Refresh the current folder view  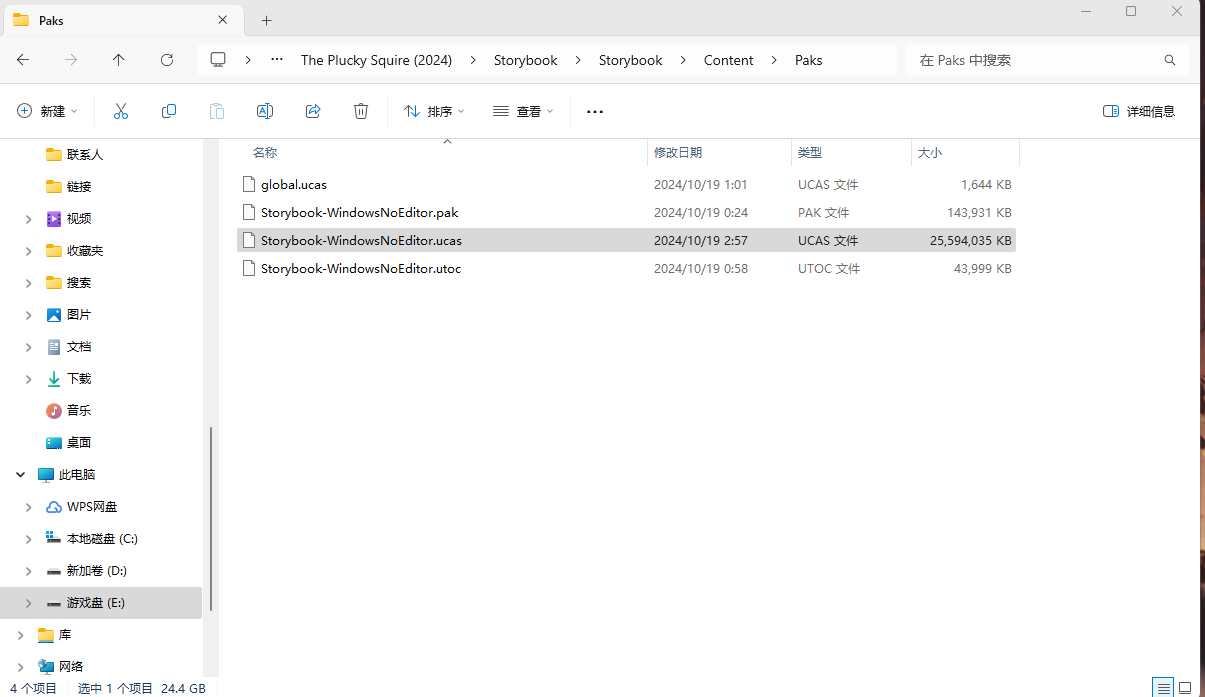click(167, 60)
